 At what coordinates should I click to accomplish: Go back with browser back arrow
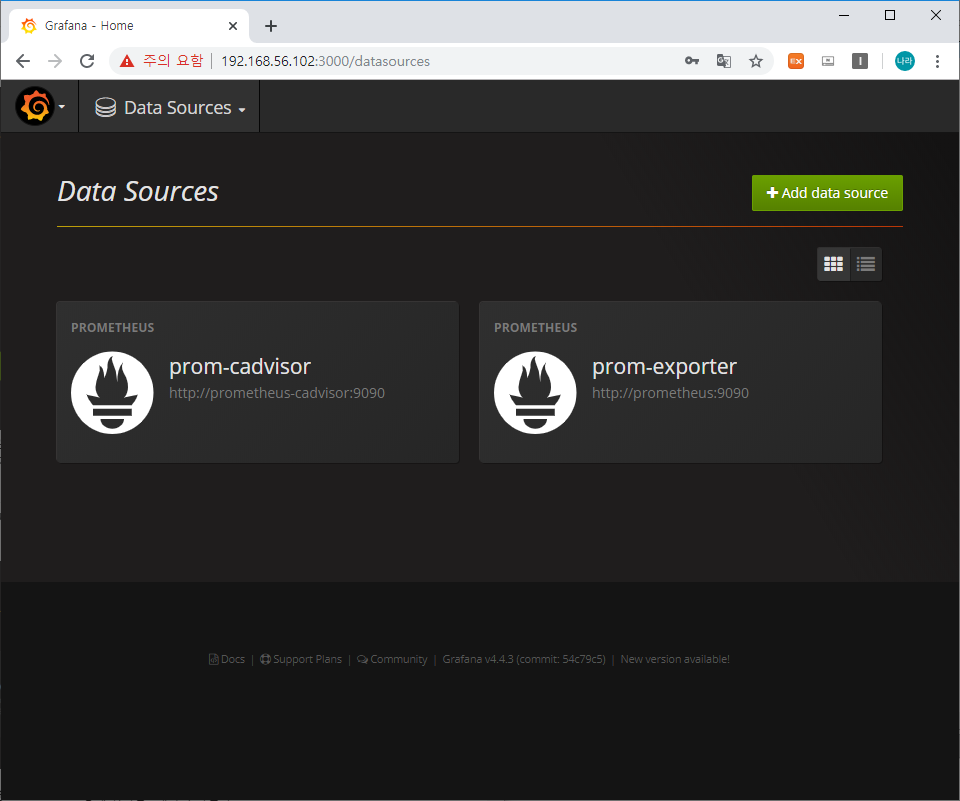pos(23,61)
